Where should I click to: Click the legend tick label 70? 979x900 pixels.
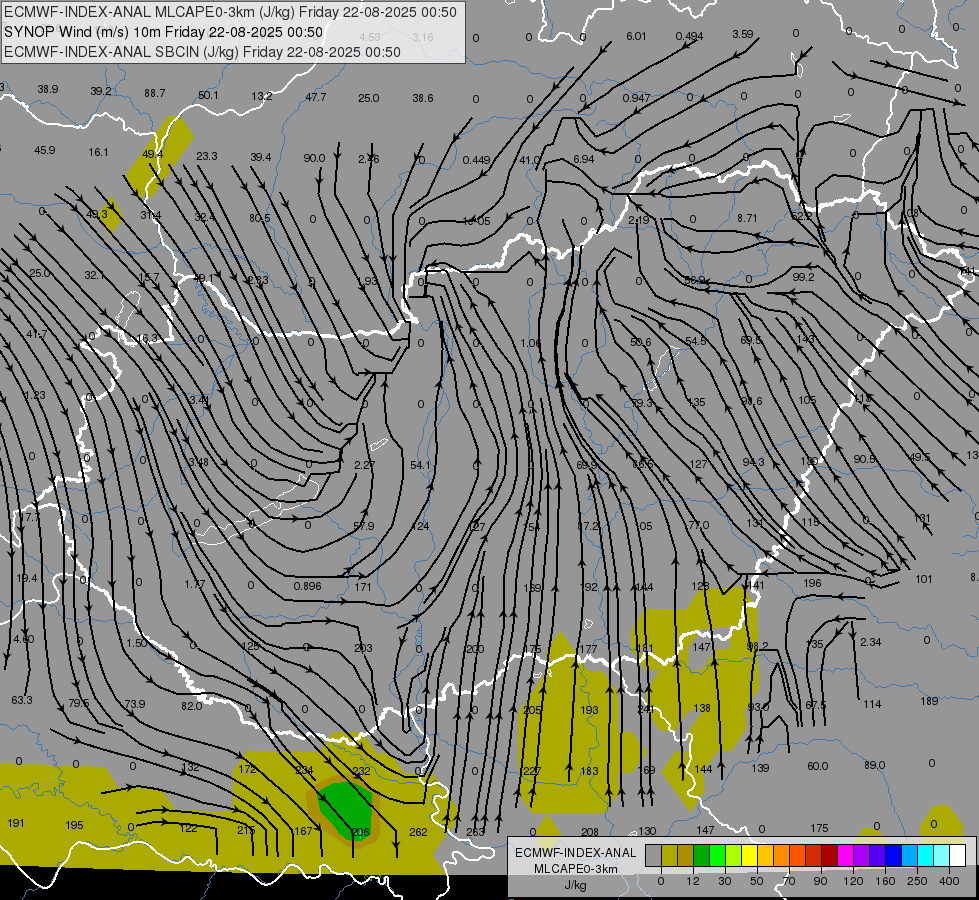tap(789, 881)
